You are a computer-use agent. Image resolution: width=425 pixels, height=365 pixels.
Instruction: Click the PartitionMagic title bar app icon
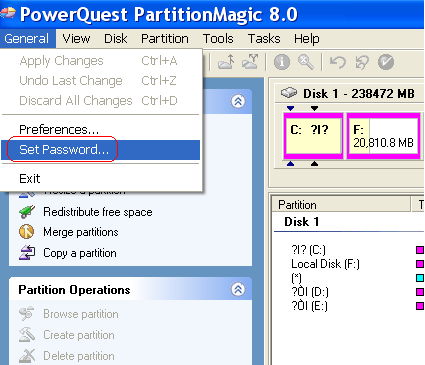(x=8, y=14)
